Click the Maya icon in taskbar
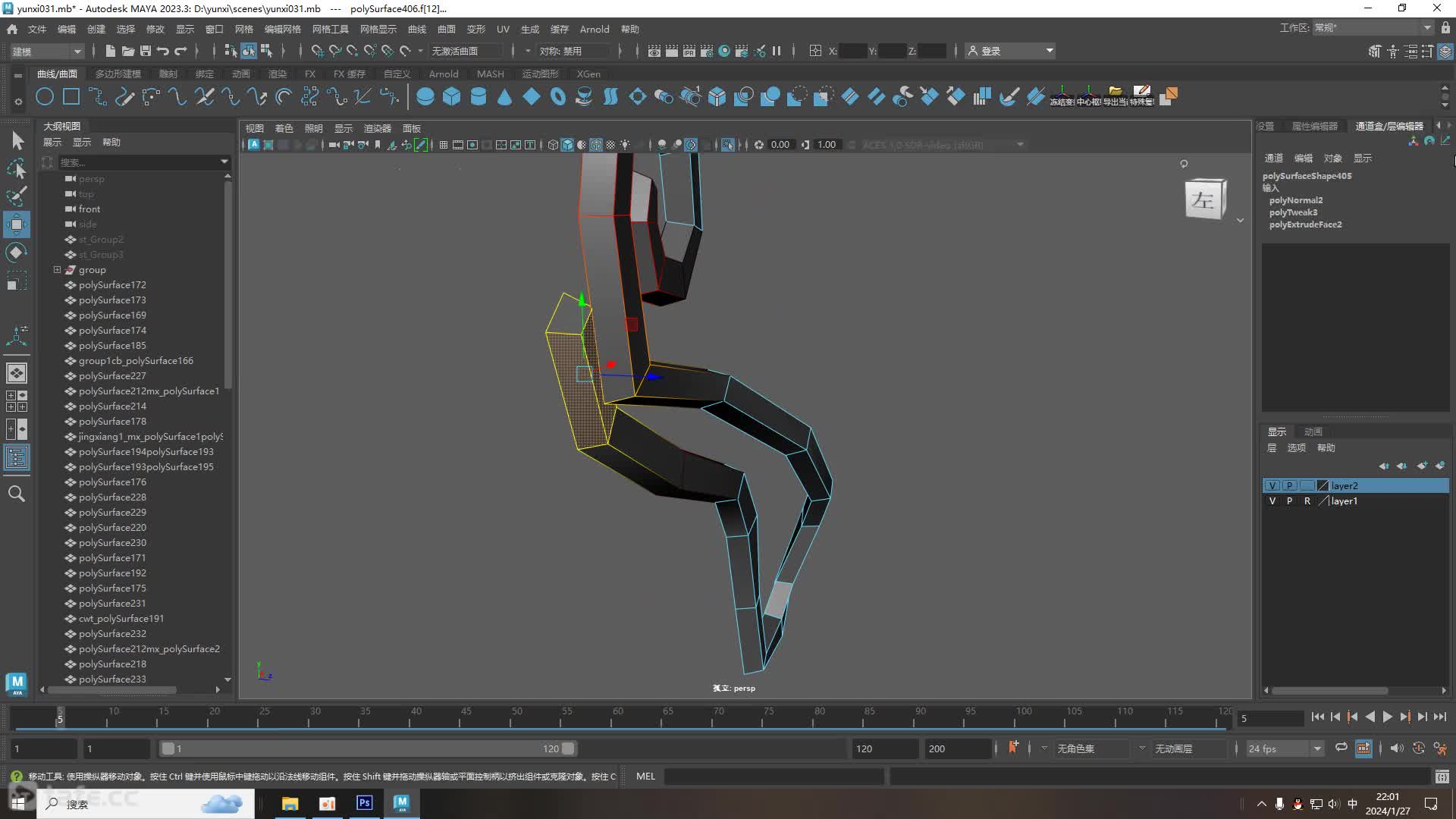Screen dimensions: 1456x819 [401, 803]
